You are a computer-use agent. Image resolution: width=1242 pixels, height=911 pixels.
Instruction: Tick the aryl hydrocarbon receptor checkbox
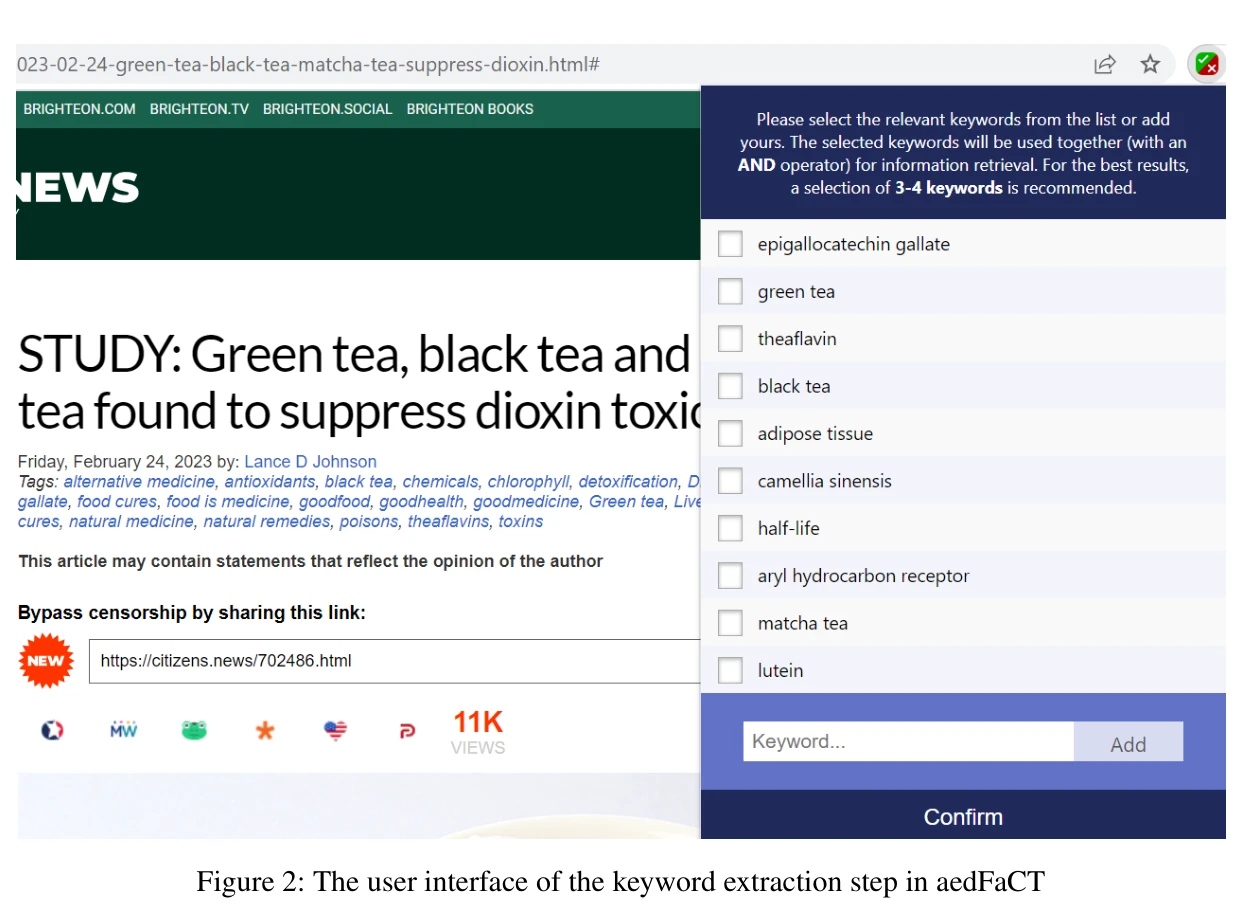[731, 576]
